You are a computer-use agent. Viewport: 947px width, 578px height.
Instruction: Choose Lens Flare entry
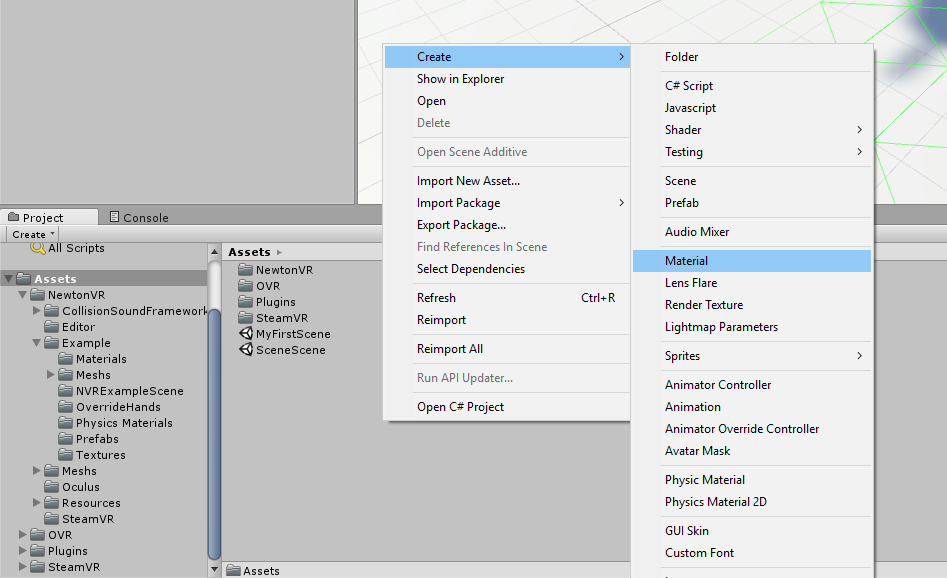[x=752, y=283]
